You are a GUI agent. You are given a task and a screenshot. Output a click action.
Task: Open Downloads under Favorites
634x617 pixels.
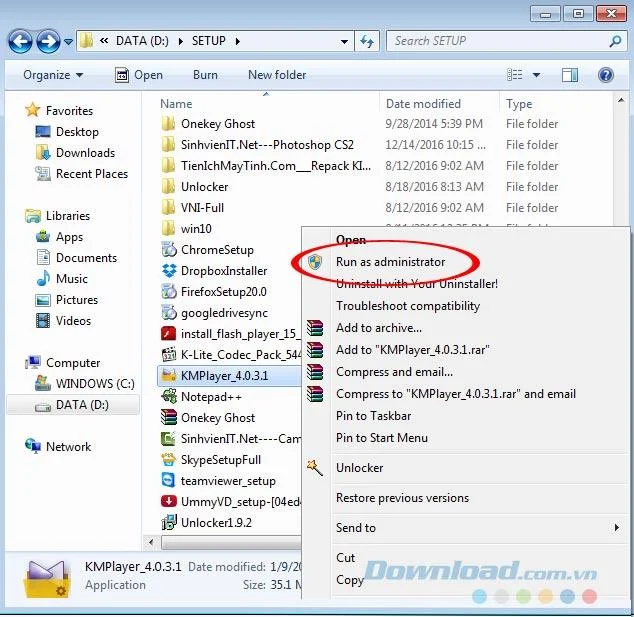pyautogui.click(x=75, y=152)
